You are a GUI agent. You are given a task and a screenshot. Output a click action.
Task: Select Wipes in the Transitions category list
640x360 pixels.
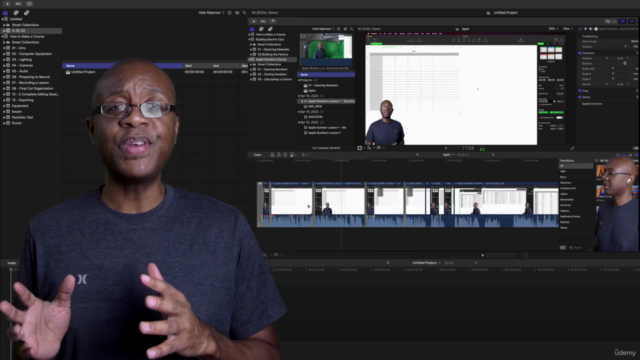(x=564, y=228)
